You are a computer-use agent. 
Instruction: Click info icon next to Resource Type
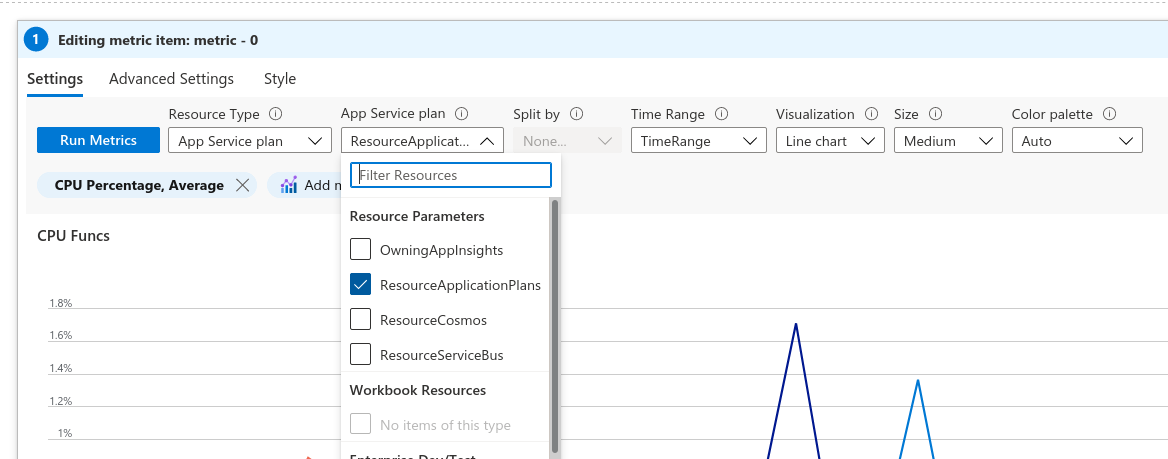click(x=276, y=115)
